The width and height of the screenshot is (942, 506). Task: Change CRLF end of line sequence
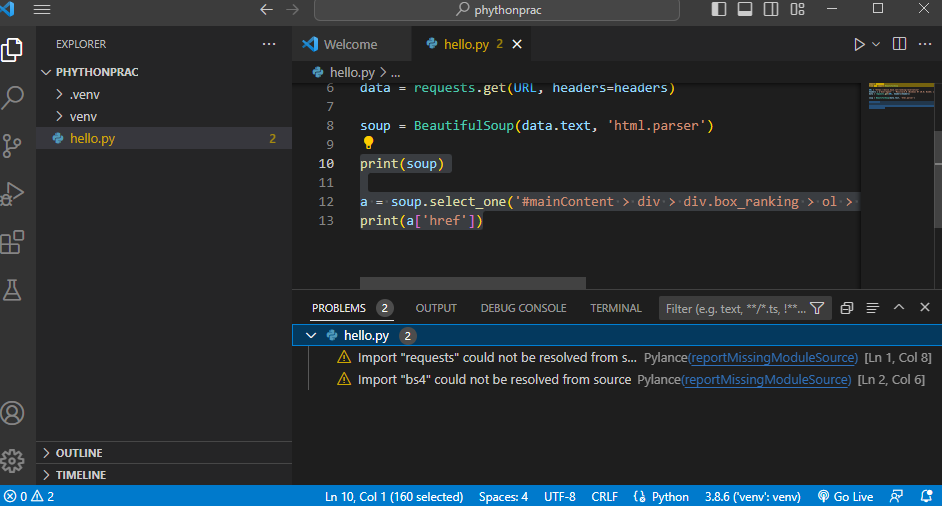coord(604,496)
